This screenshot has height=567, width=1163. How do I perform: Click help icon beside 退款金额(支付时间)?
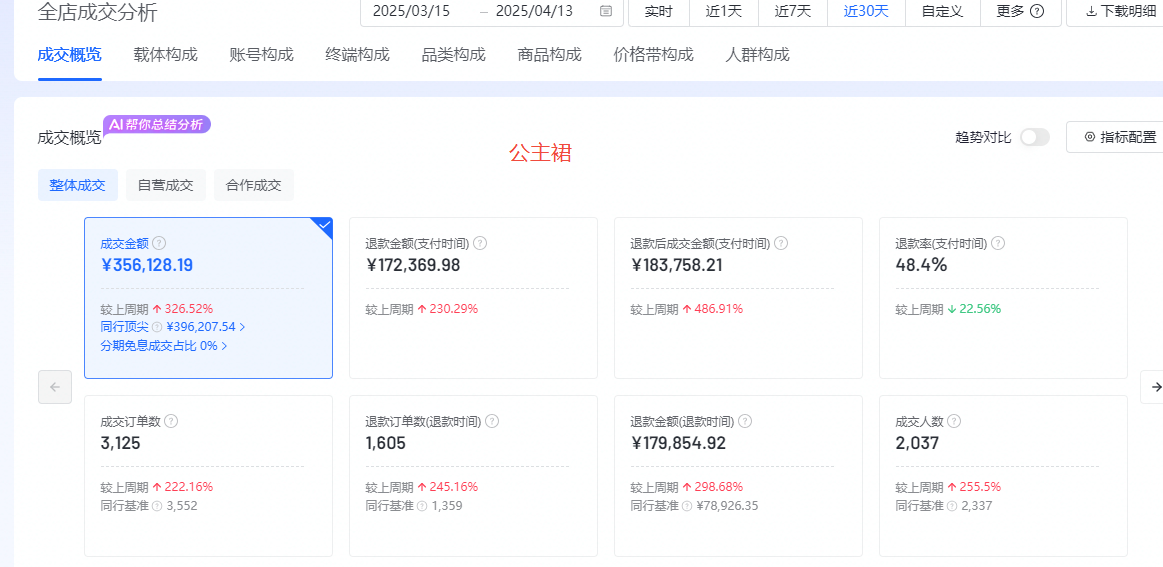pyautogui.click(x=480, y=243)
